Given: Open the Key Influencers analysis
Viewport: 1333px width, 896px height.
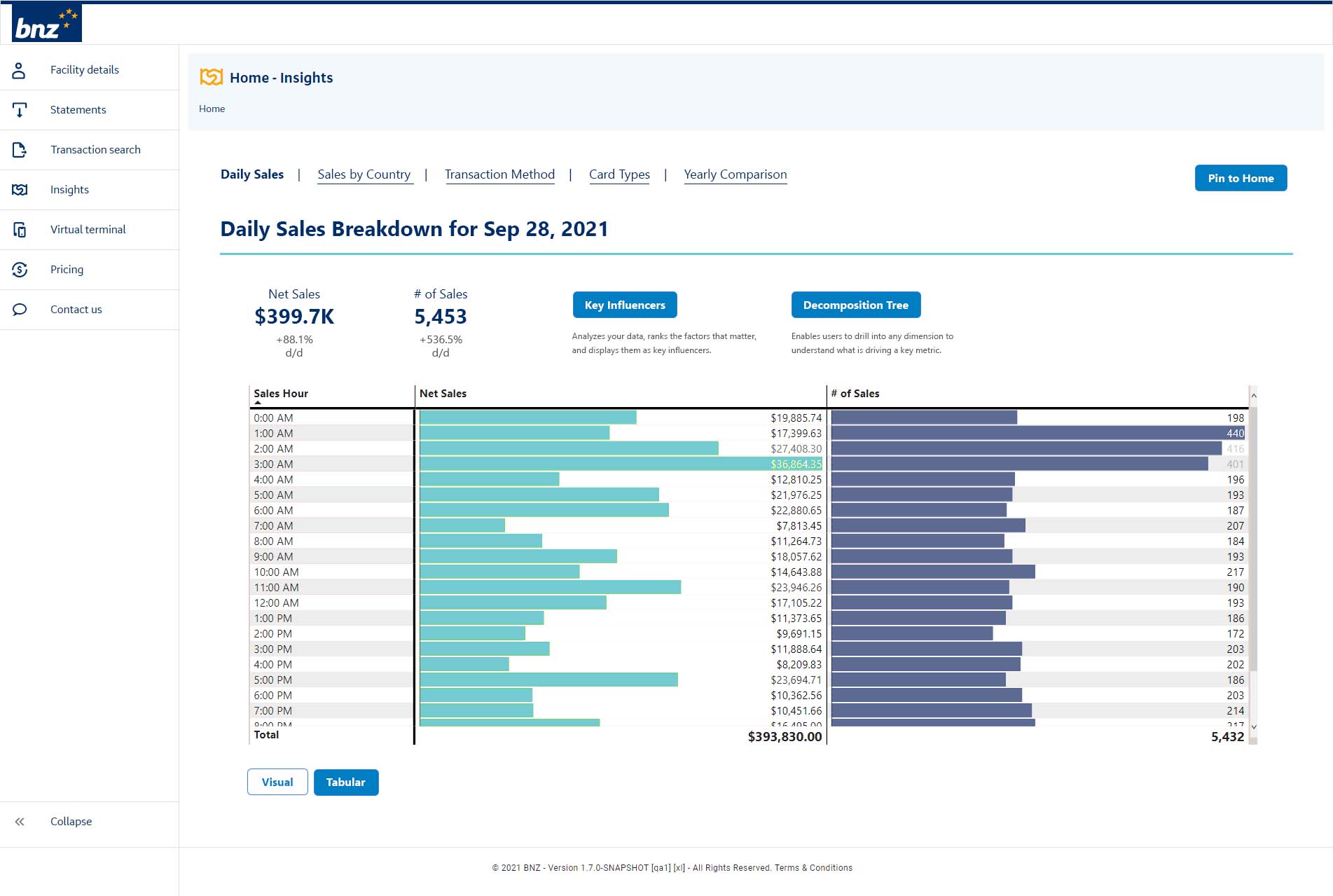Looking at the screenshot, I should (x=624, y=305).
